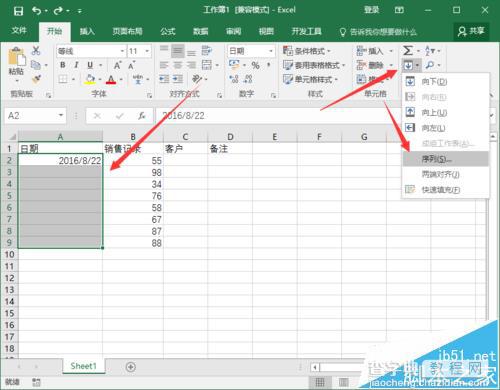
Task: Switch to the 页面布局 ribbon tab
Action: click(x=127, y=31)
